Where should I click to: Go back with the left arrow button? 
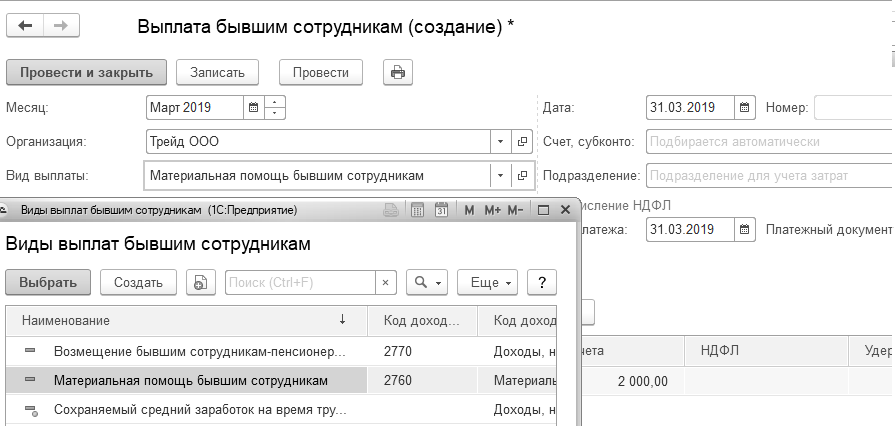point(25,26)
